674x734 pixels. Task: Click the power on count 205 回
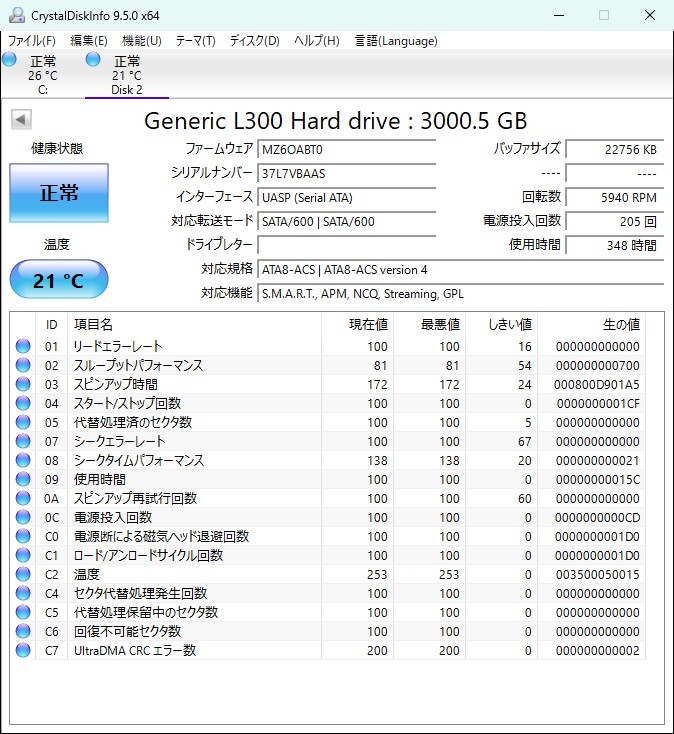[x=615, y=221]
